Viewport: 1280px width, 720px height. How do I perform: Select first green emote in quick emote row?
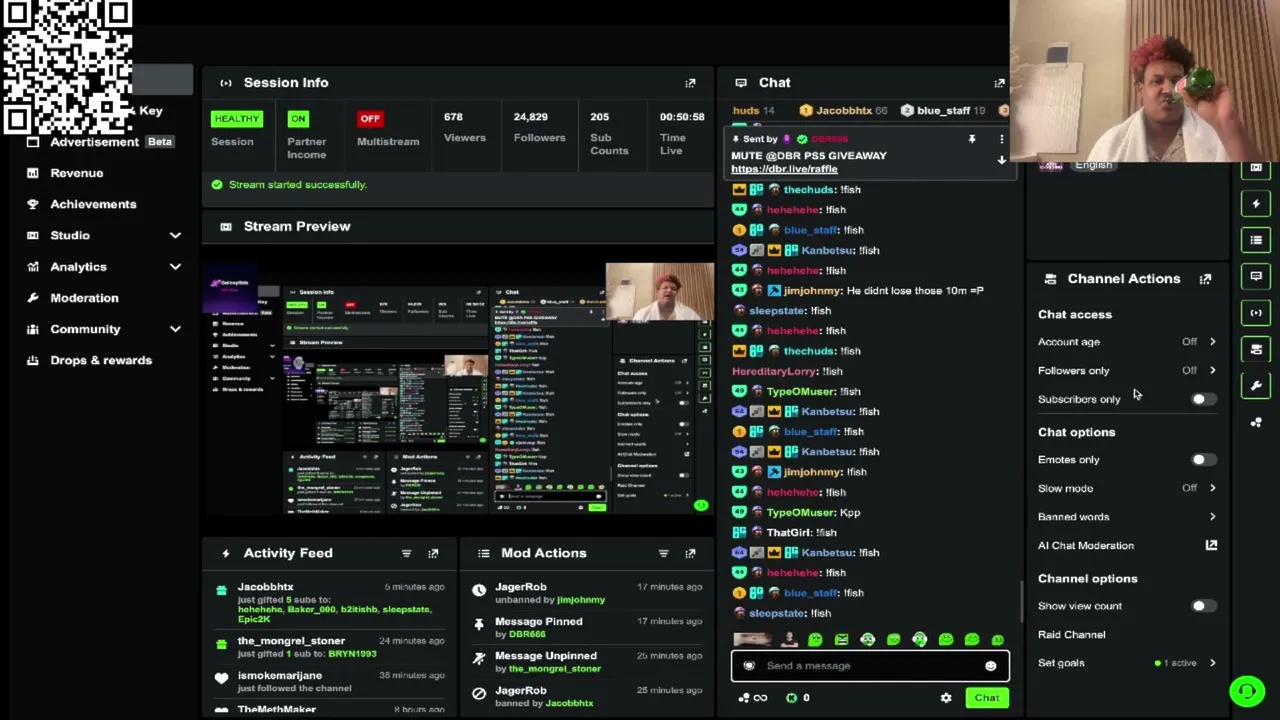[x=815, y=640]
